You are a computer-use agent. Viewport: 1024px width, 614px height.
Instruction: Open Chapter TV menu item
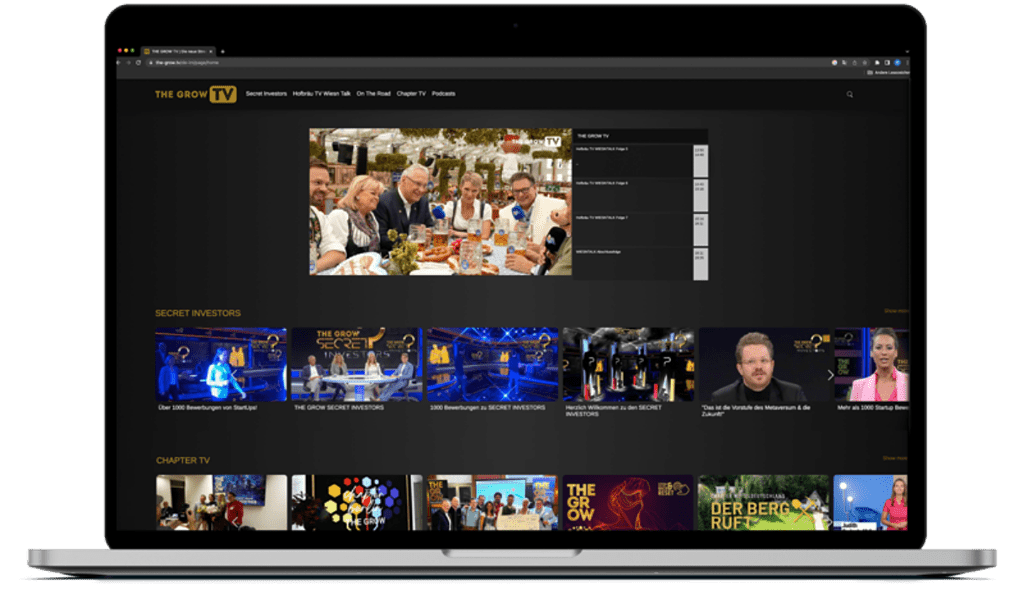[411, 93]
